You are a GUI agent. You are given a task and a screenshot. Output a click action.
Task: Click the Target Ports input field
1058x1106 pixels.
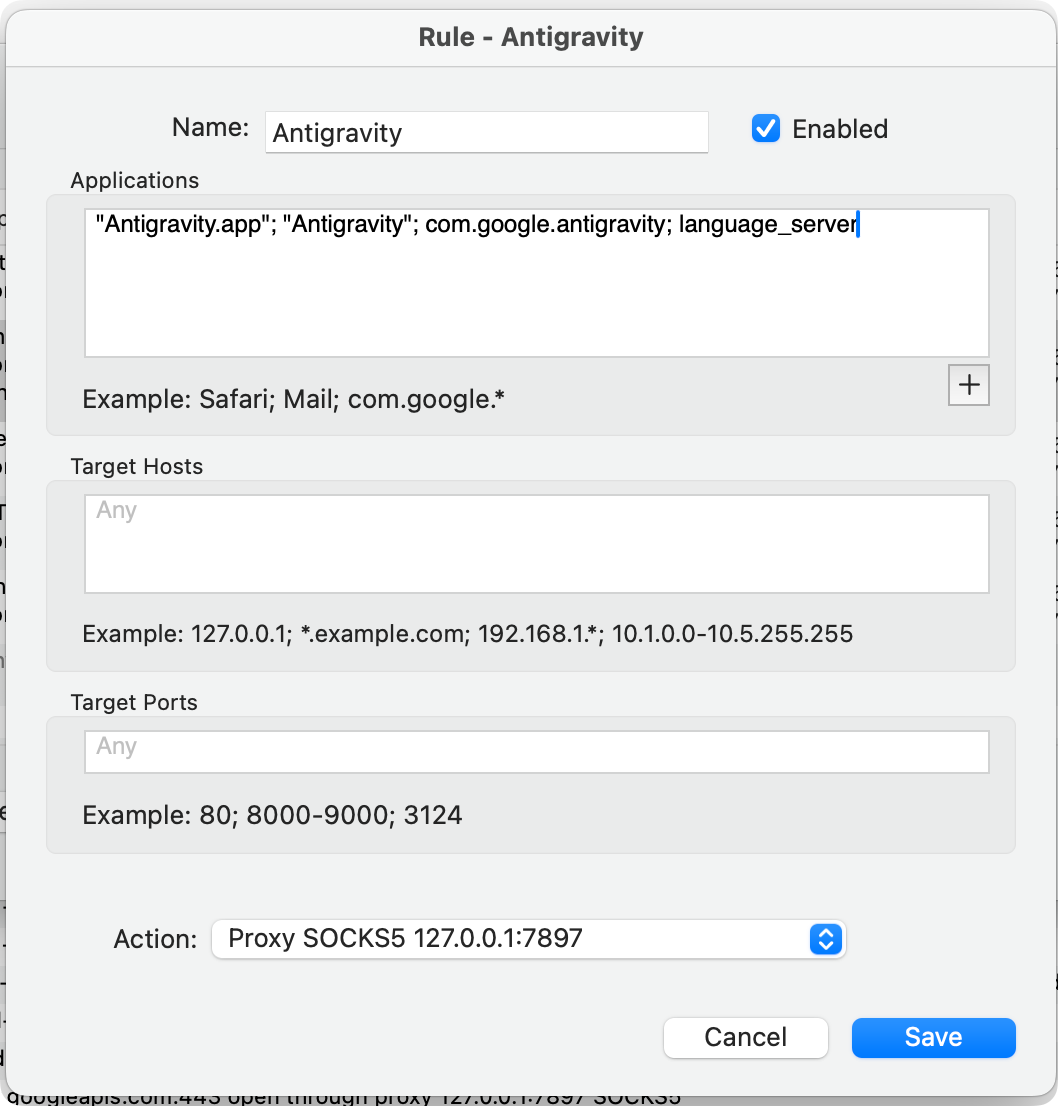tap(537, 752)
